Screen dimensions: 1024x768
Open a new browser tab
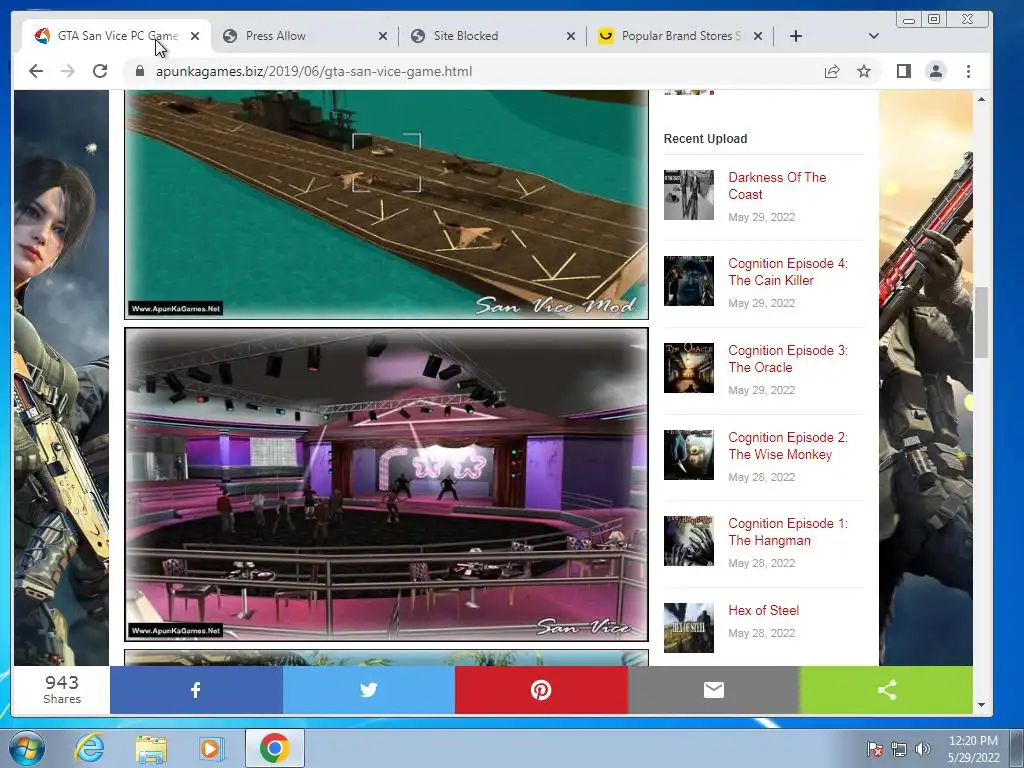pyautogui.click(x=795, y=36)
